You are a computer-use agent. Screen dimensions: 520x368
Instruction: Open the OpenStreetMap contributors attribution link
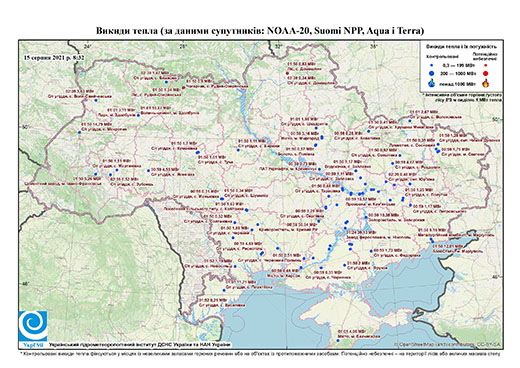click(447, 345)
